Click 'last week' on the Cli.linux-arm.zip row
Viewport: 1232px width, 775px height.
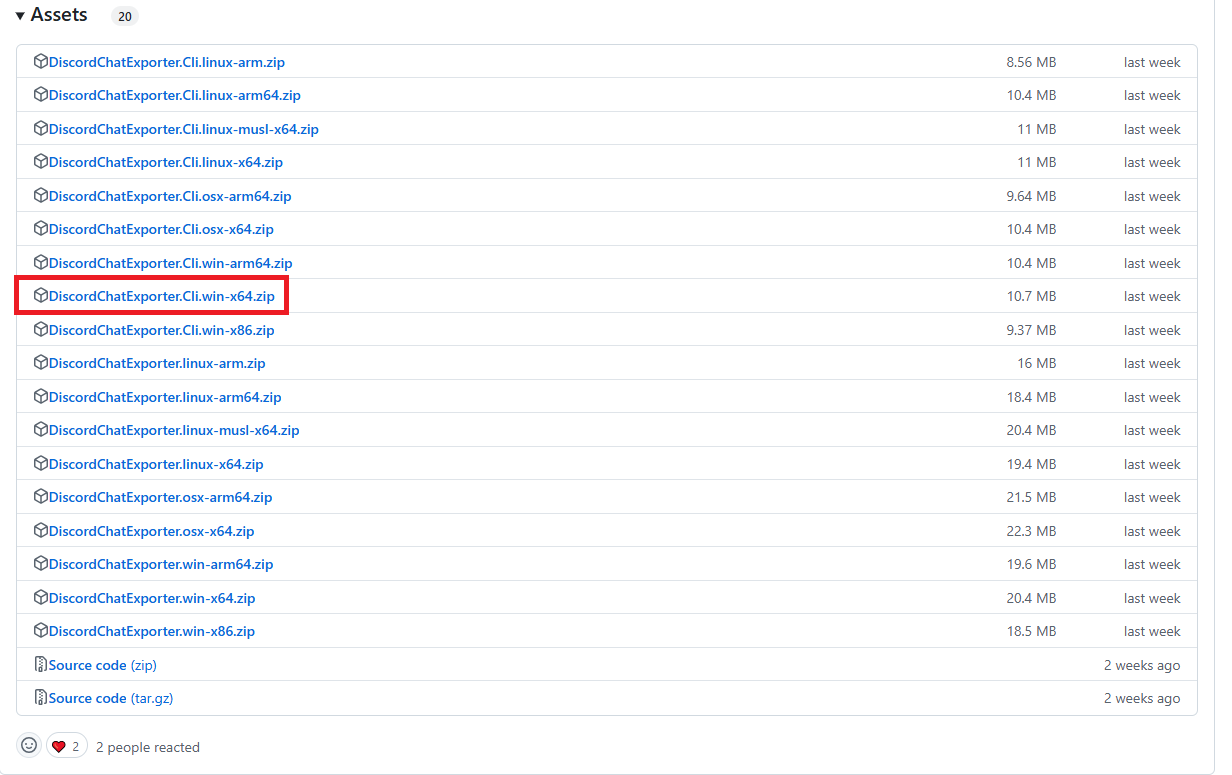point(1152,62)
